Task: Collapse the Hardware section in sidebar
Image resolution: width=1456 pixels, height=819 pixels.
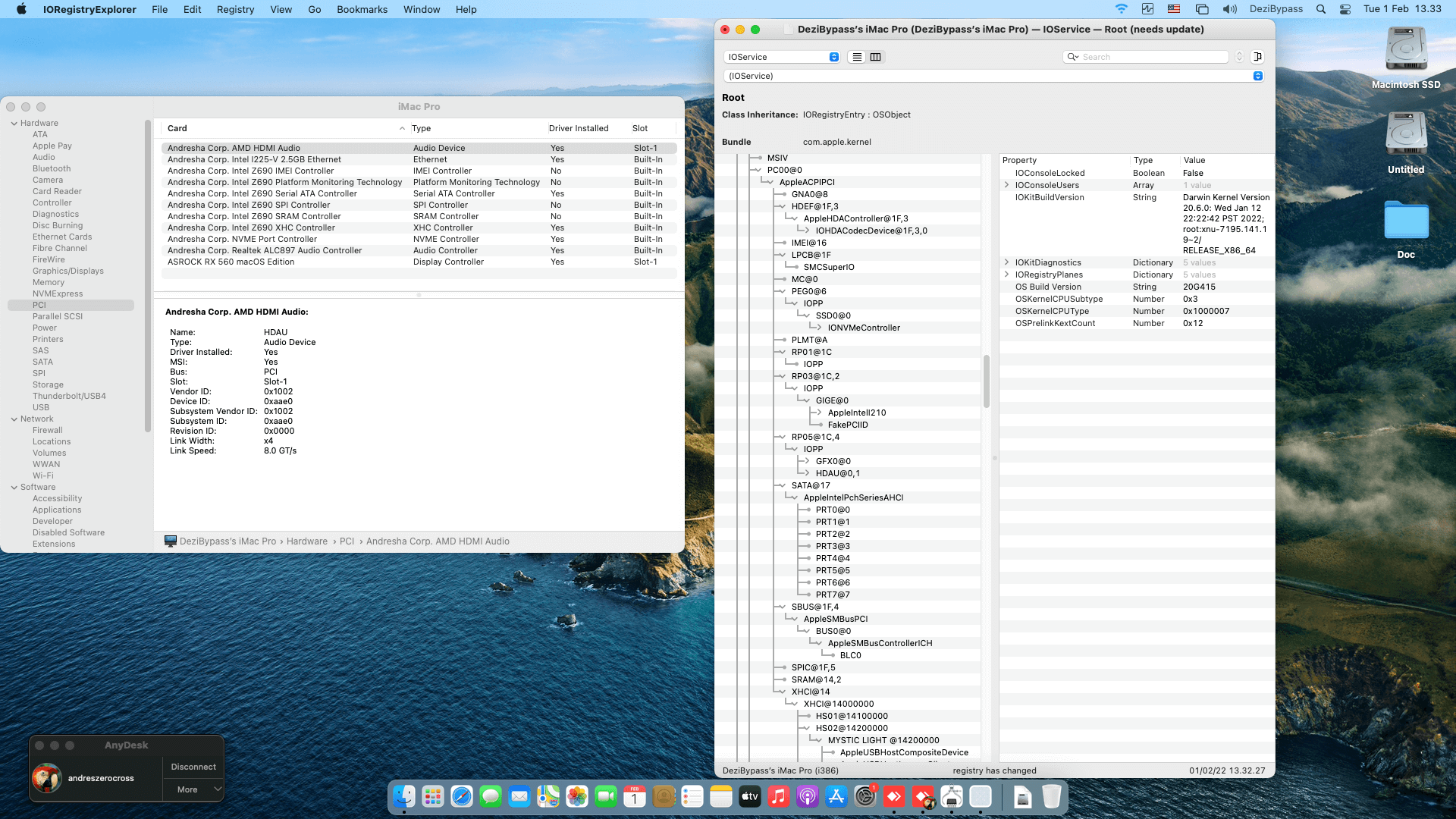Action: point(14,123)
